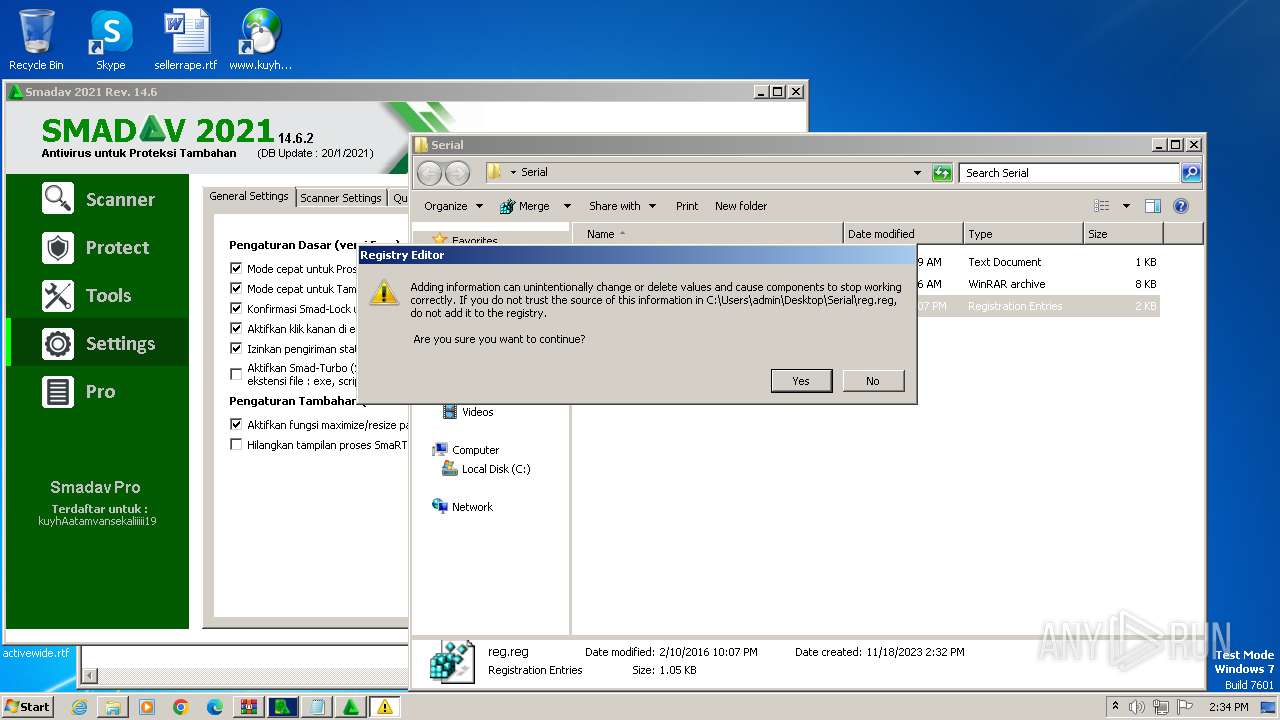Open Action Center flag tray icon
The height and width of the screenshot is (720, 1280).
(1186, 707)
